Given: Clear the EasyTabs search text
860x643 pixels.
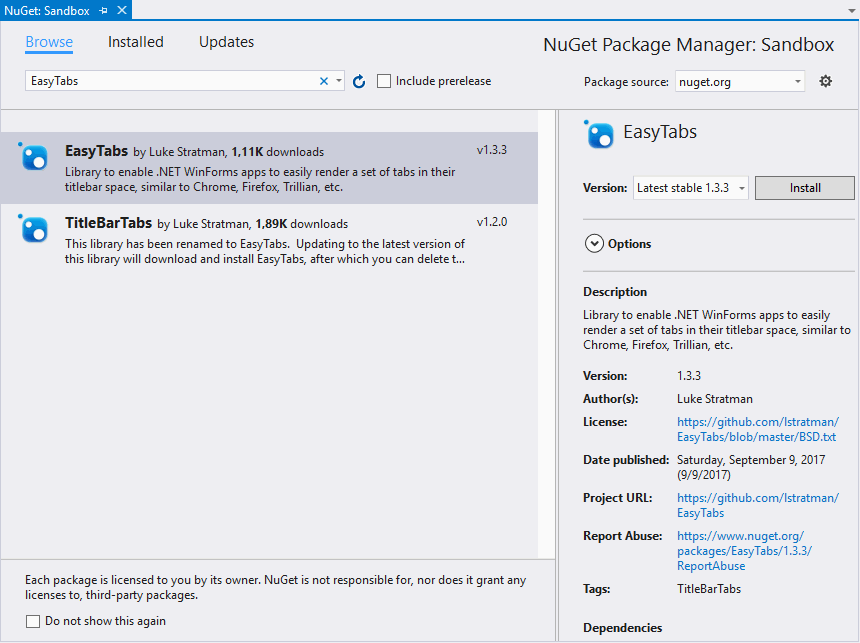Looking at the screenshot, I should click(324, 81).
